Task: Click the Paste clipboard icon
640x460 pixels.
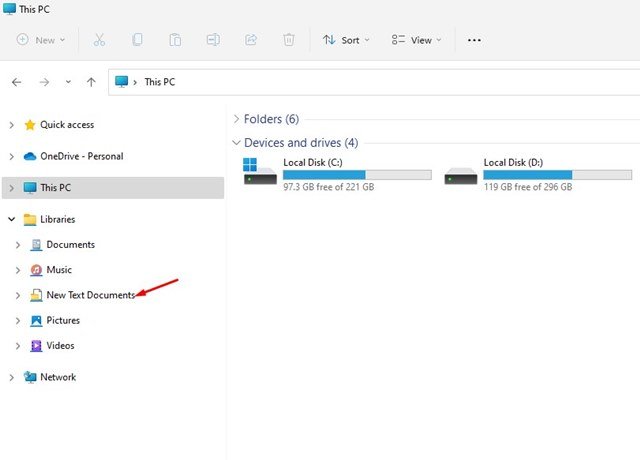Action: 175,40
